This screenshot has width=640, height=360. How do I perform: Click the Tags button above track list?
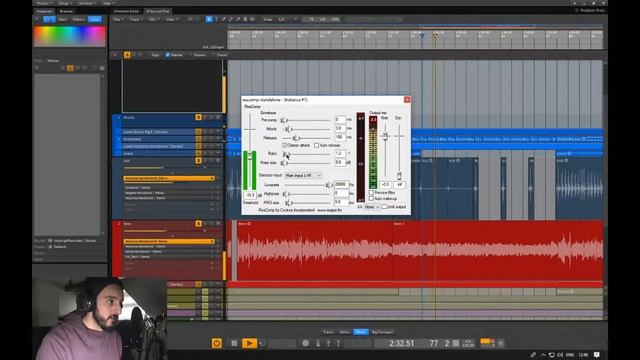(155, 55)
